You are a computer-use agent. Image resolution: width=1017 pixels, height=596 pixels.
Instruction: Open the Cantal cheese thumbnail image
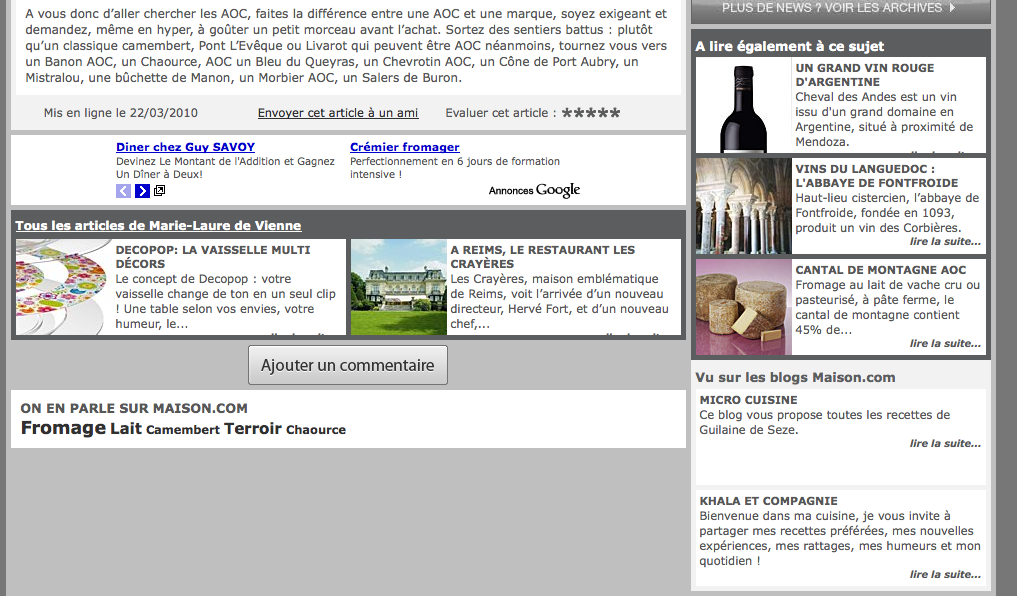(743, 307)
